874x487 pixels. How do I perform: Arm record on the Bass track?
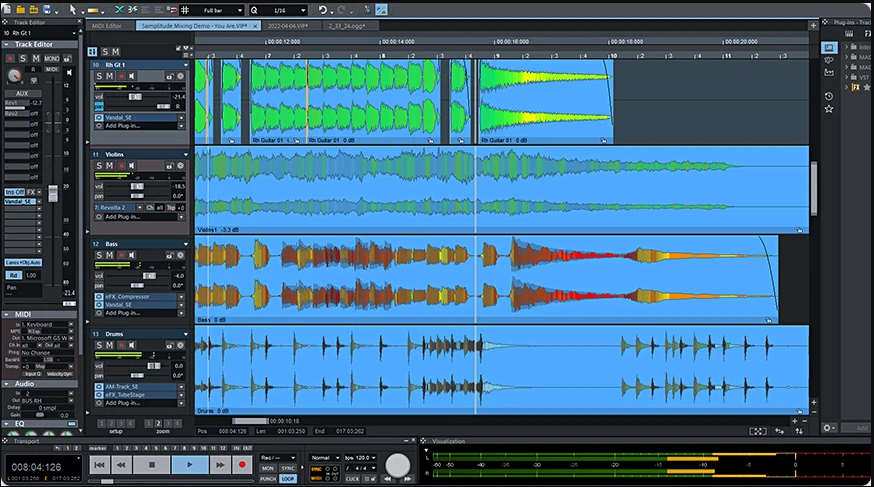[121, 255]
